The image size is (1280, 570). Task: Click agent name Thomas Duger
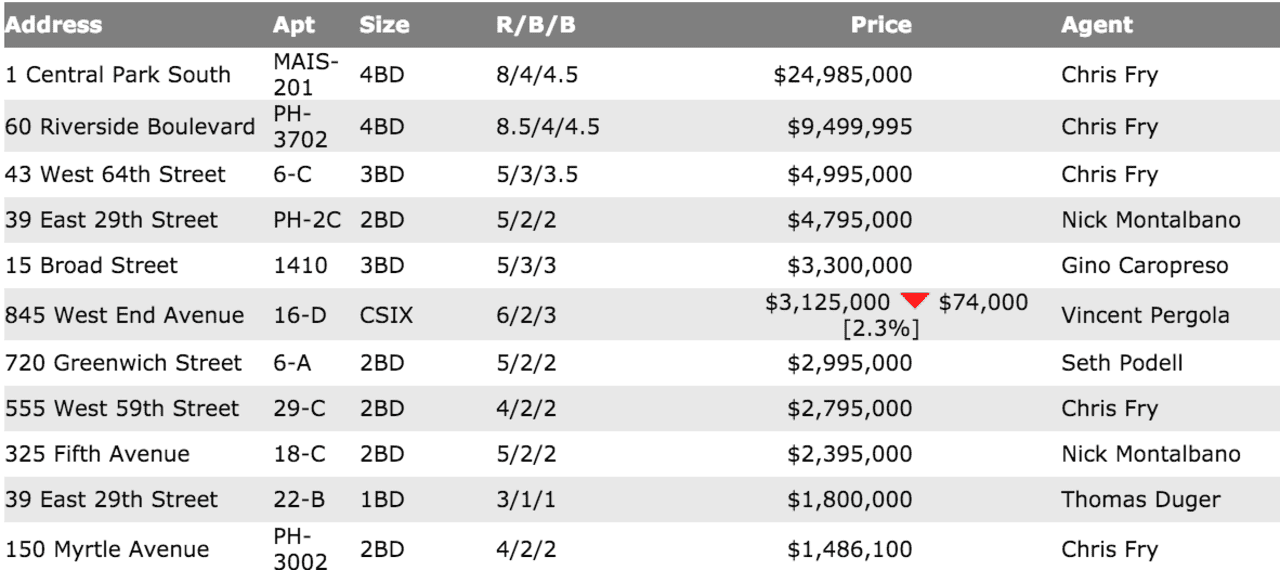pyautogui.click(x=1141, y=500)
